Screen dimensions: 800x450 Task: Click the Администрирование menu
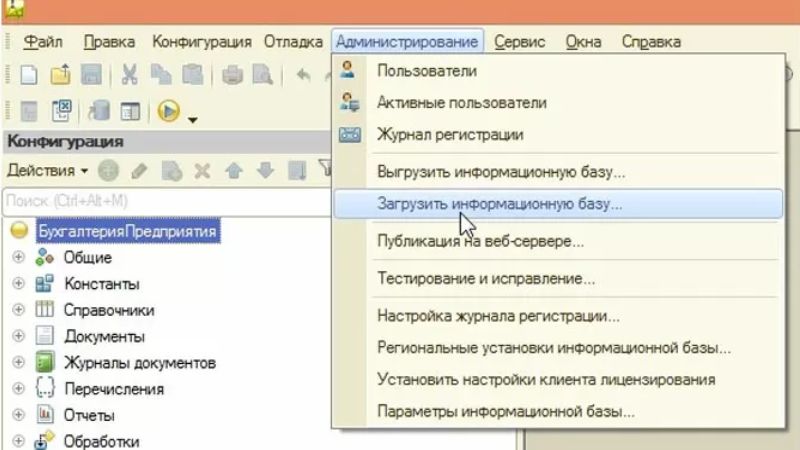tap(407, 42)
